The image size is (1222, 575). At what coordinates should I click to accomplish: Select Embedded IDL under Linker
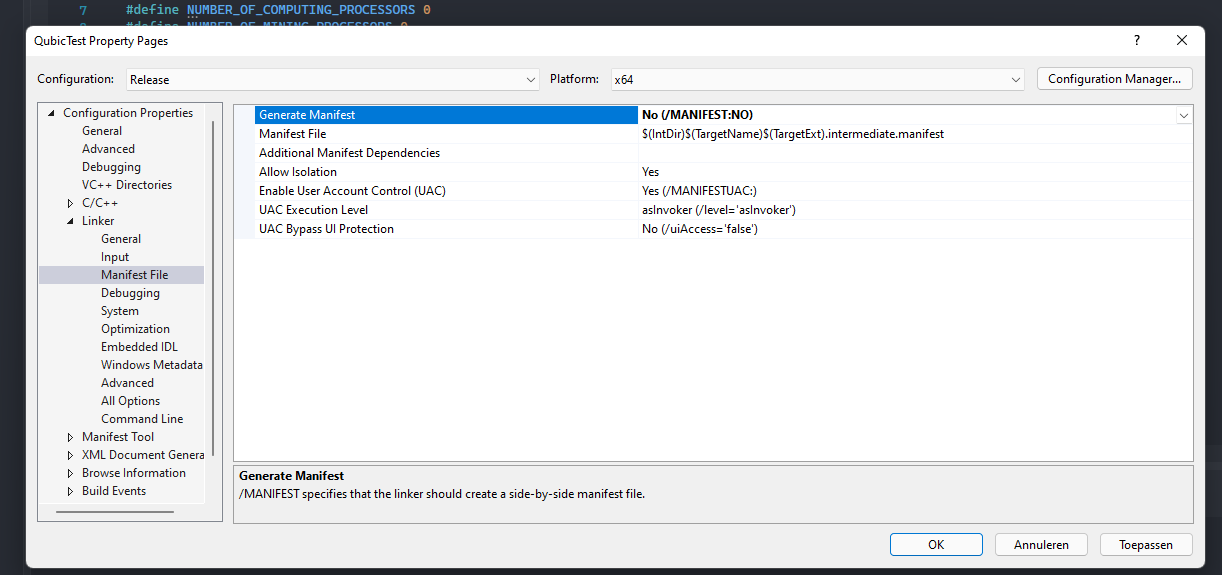(x=139, y=347)
